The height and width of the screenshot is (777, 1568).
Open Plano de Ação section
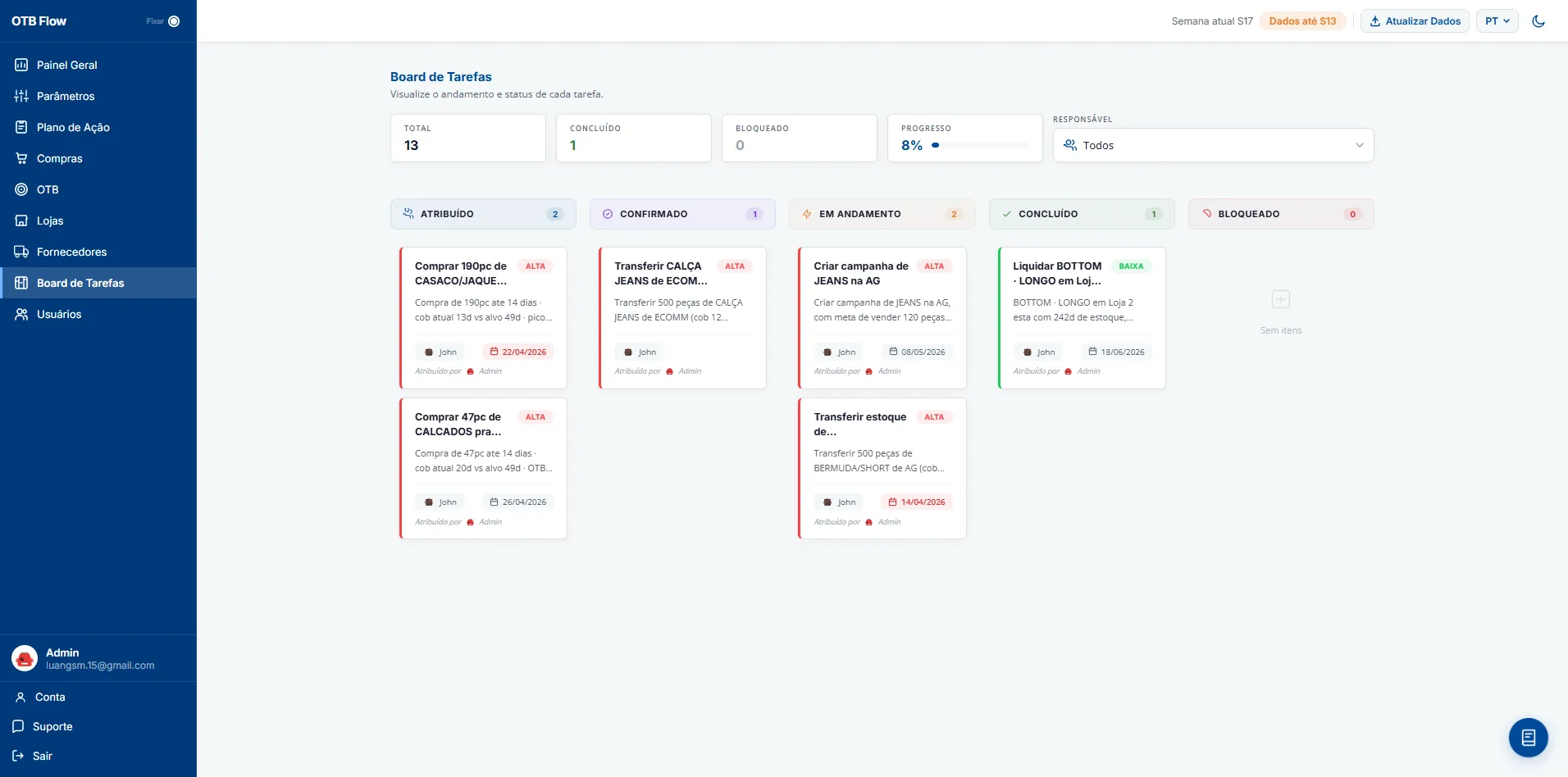(98, 127)
